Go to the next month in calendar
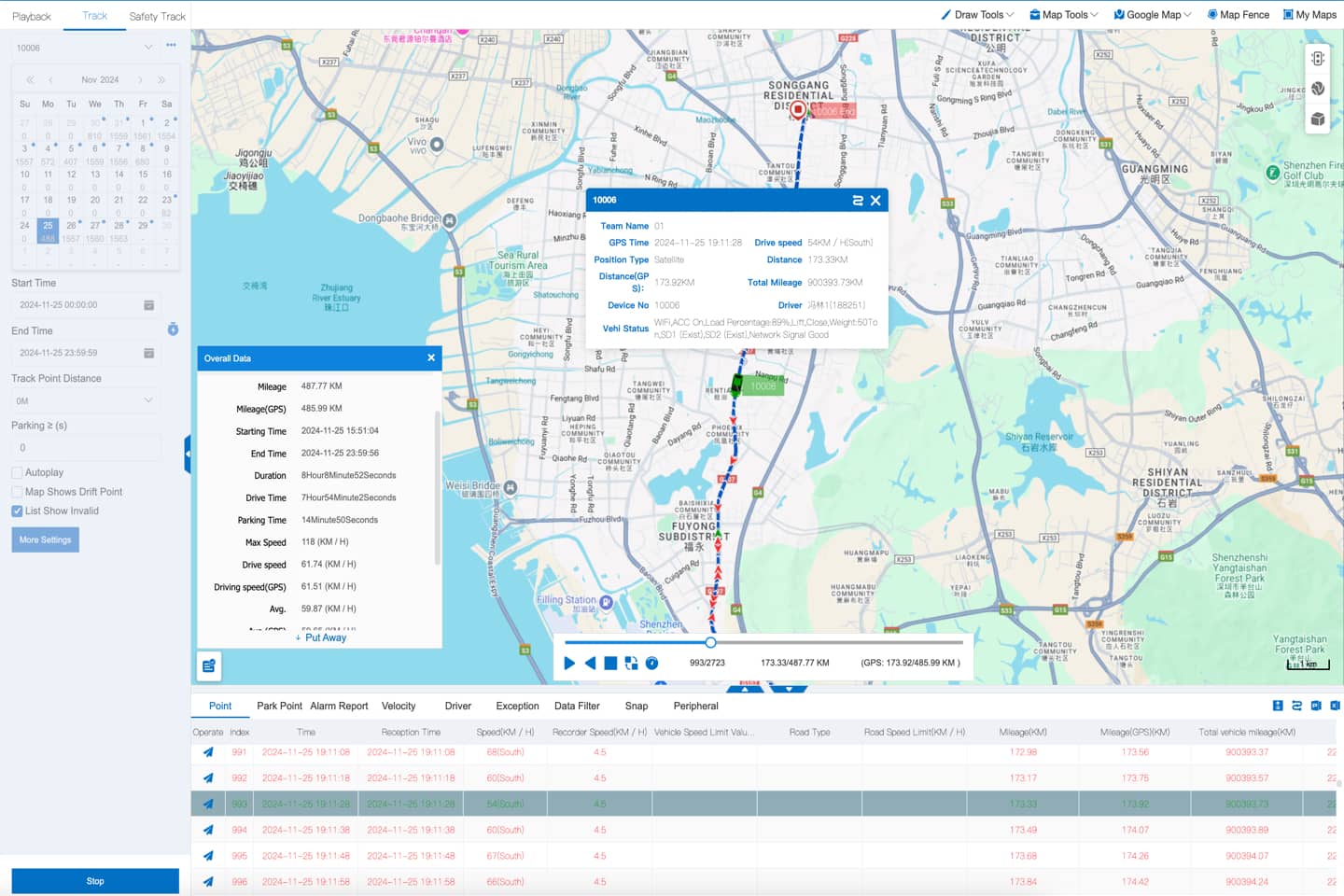Screen dimensions: 1344x896 click(x=140, y=80)
